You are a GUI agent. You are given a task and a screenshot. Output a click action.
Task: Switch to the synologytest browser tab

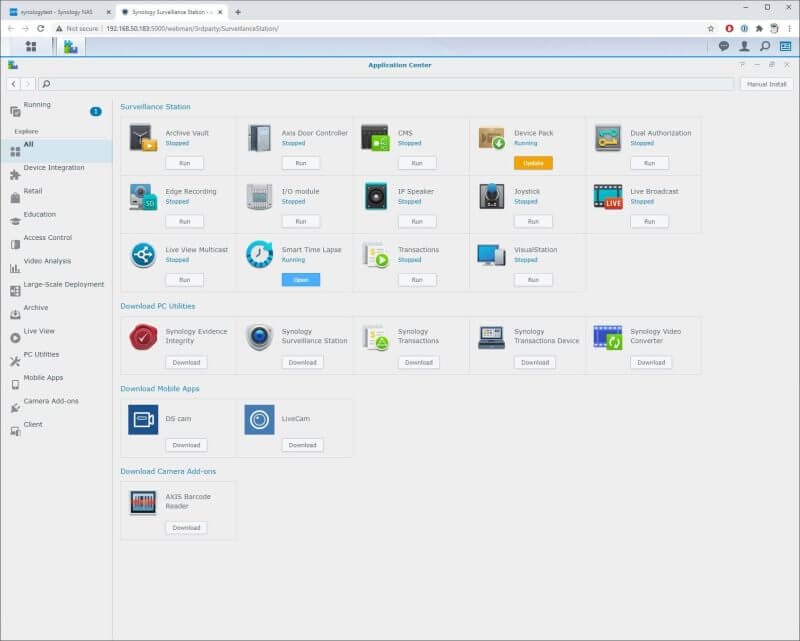[55, 11]
